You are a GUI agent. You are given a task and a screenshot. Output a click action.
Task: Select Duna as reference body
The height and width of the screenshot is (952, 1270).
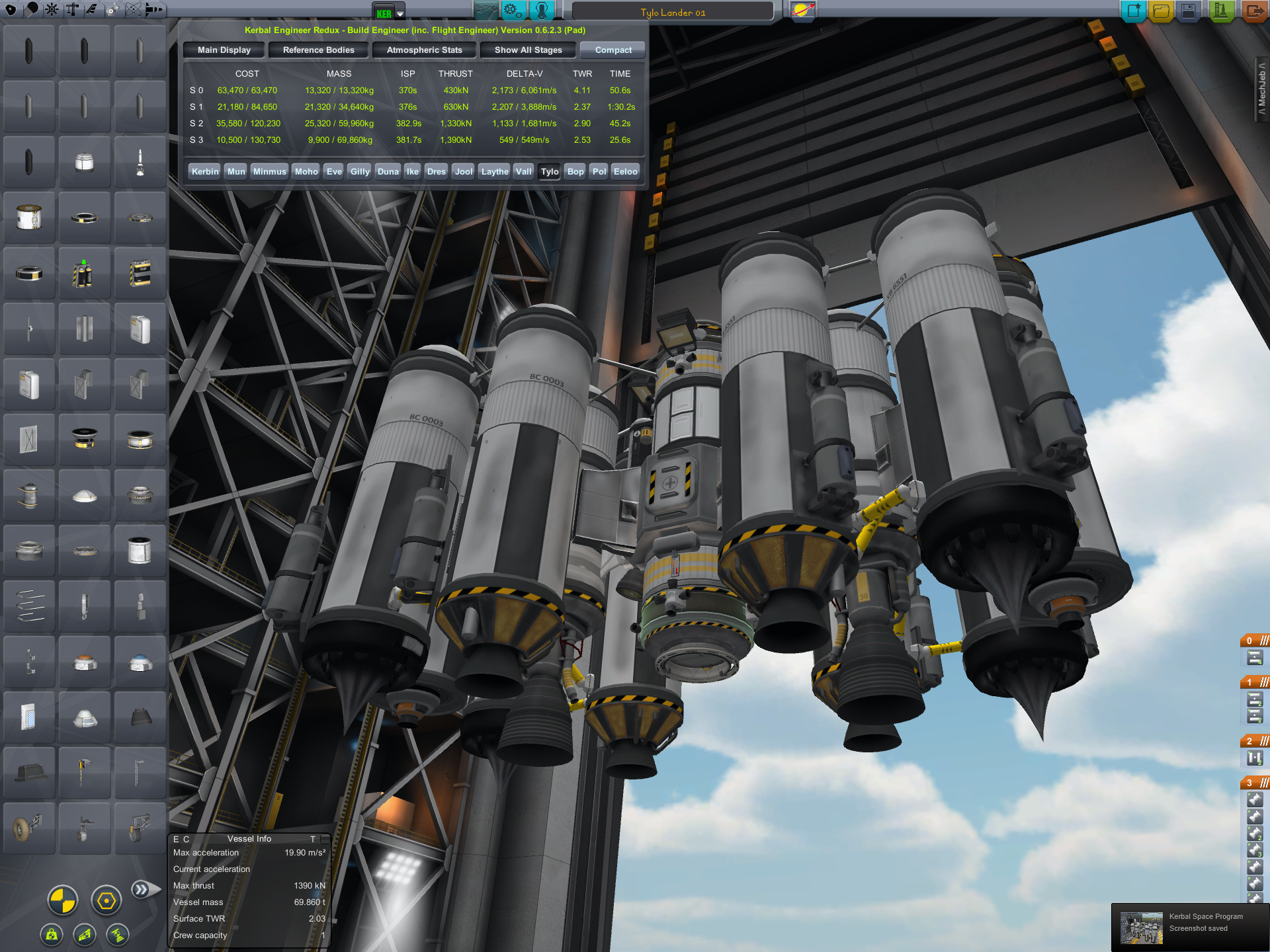[388, 172]
